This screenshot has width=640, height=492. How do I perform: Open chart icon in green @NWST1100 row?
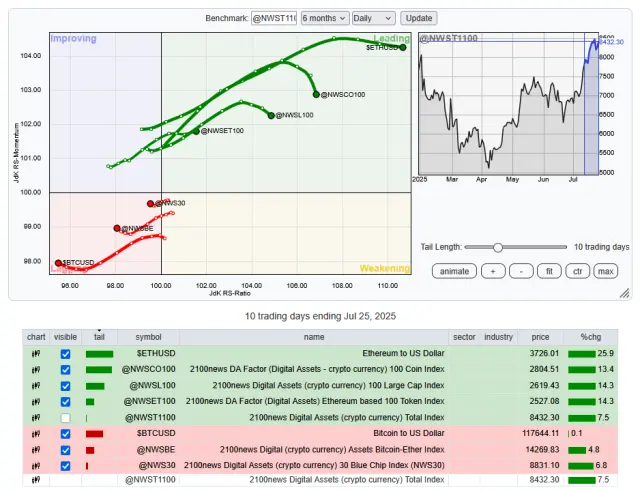point(36,418)
